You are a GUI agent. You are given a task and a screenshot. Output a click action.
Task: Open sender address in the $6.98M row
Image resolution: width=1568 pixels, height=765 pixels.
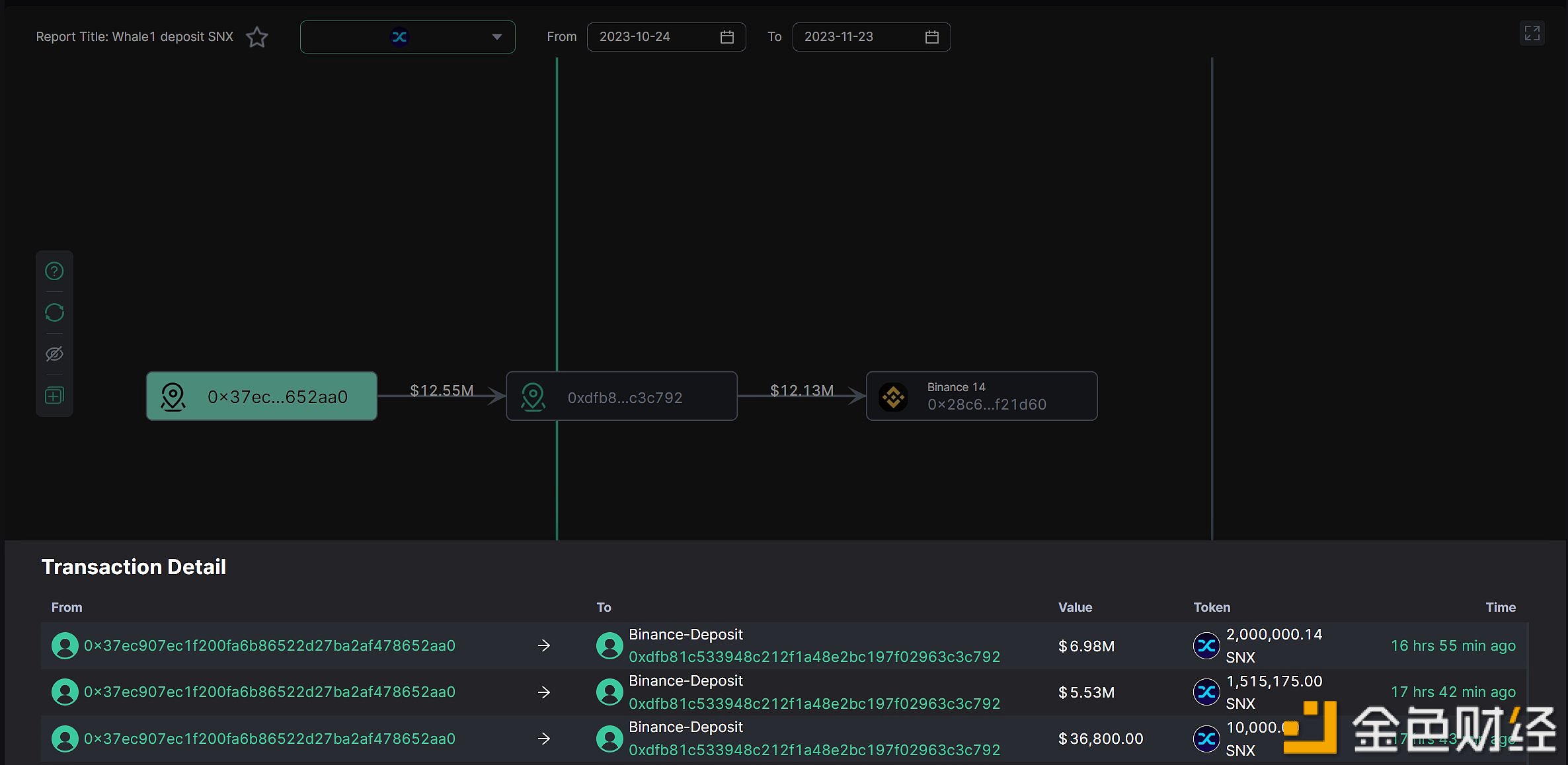pos(270,645)
